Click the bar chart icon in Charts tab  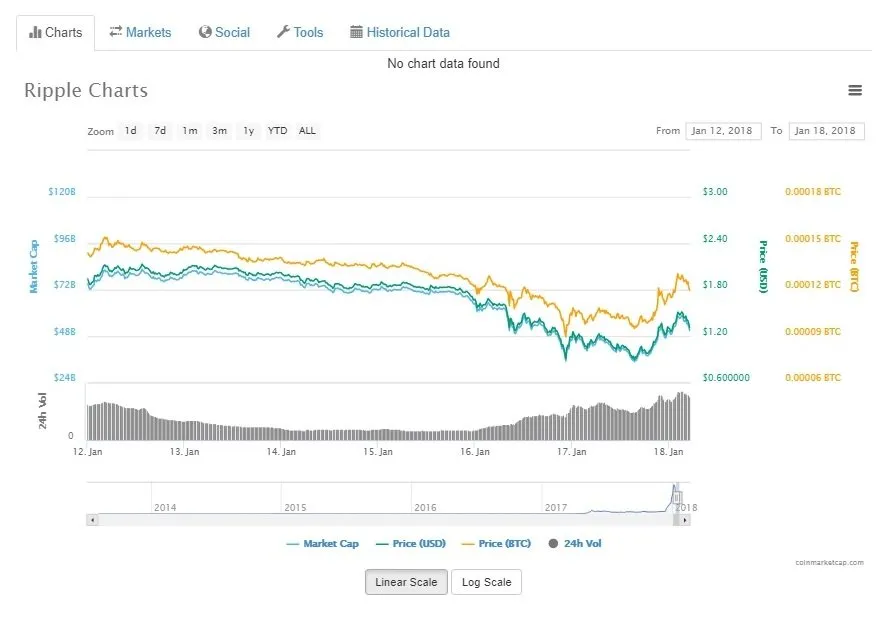[35, 32]
